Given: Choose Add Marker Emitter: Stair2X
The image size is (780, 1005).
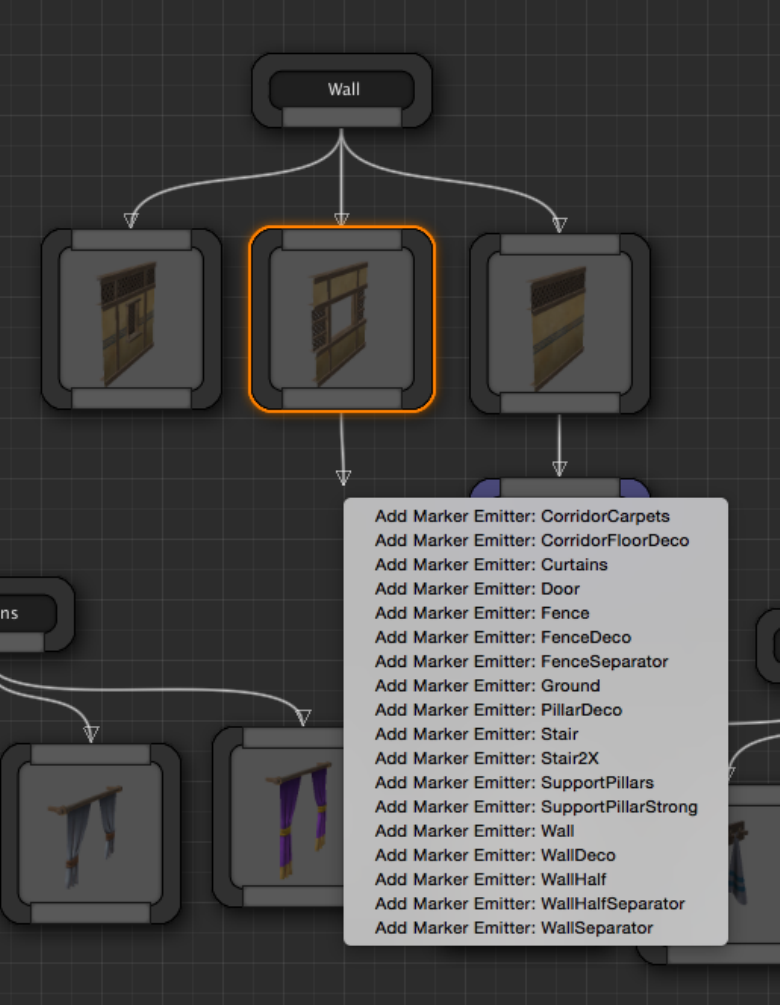Looking at the screenshot, I should pos(535,759).
